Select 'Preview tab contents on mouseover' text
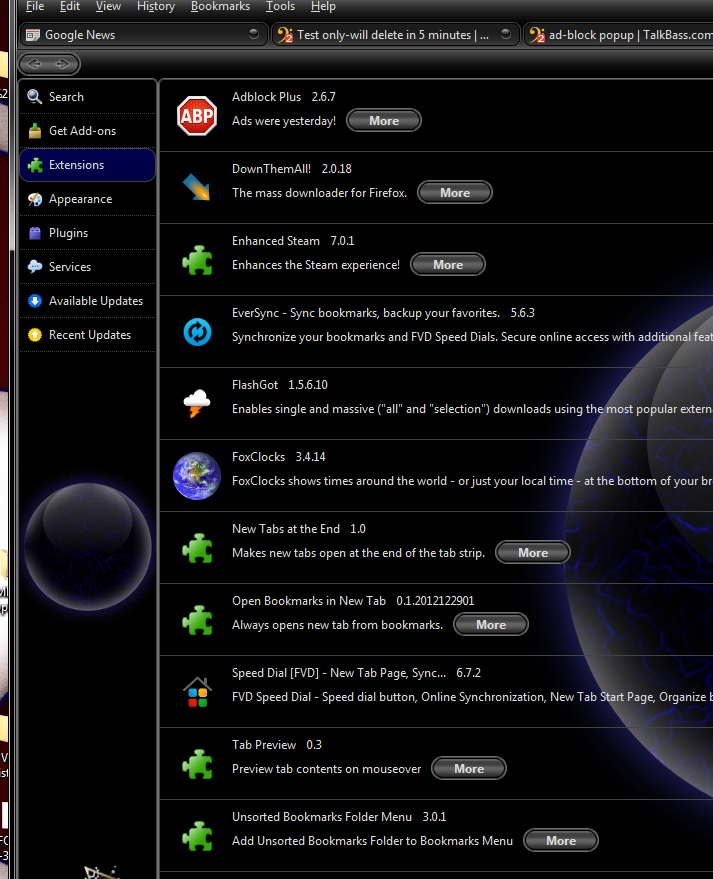Image resolution: width=713 pixels, height=879 pixels. point(326,769)
